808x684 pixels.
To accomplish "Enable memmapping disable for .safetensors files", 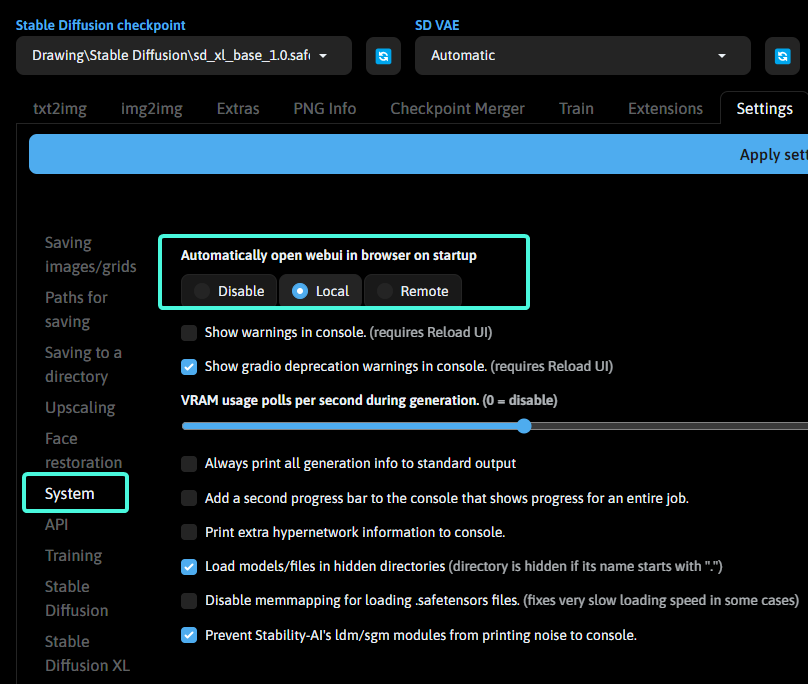I will tap(189, 601).
